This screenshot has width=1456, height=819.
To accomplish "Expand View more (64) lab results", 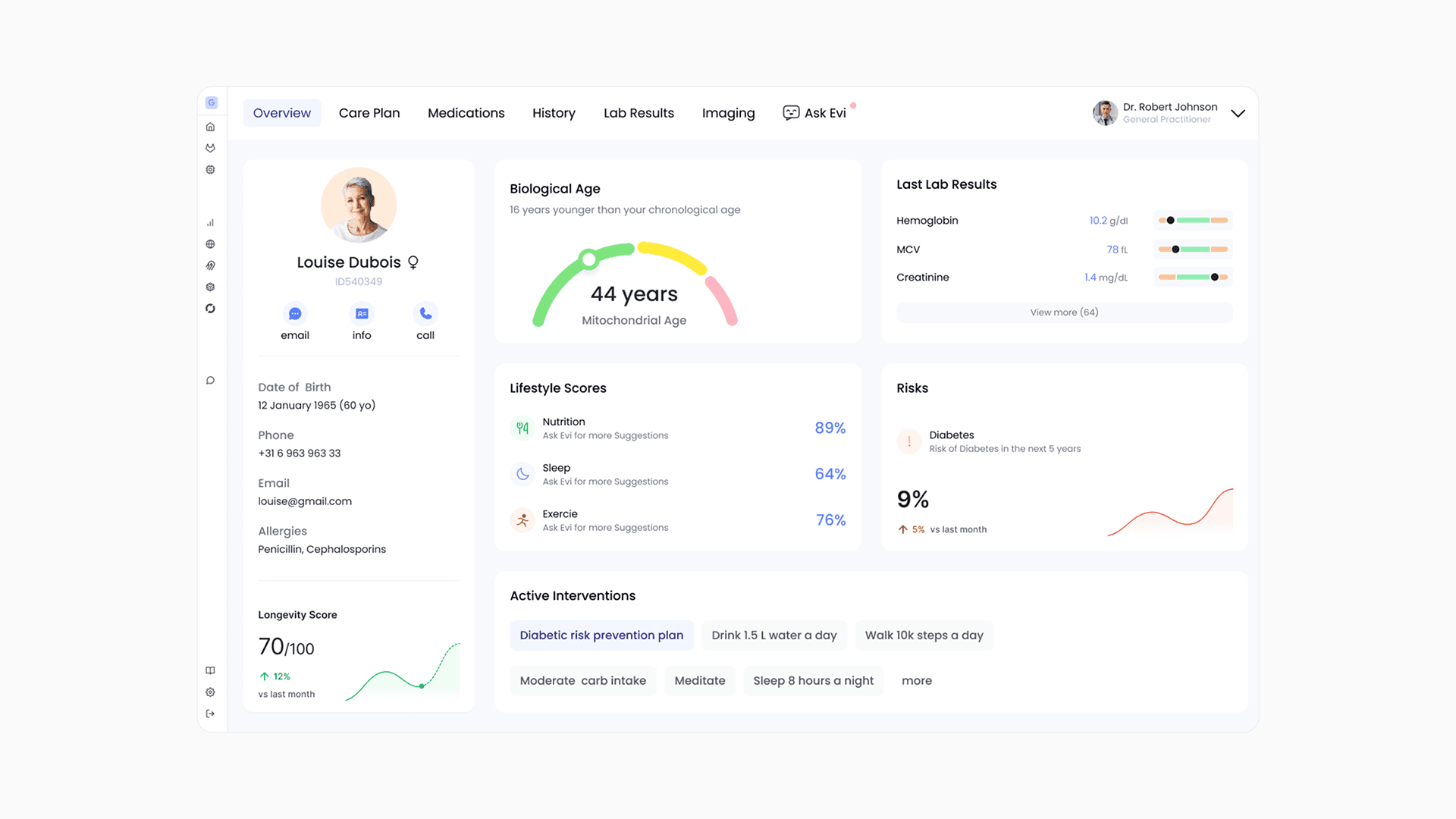I will [x=1064, y=312].
